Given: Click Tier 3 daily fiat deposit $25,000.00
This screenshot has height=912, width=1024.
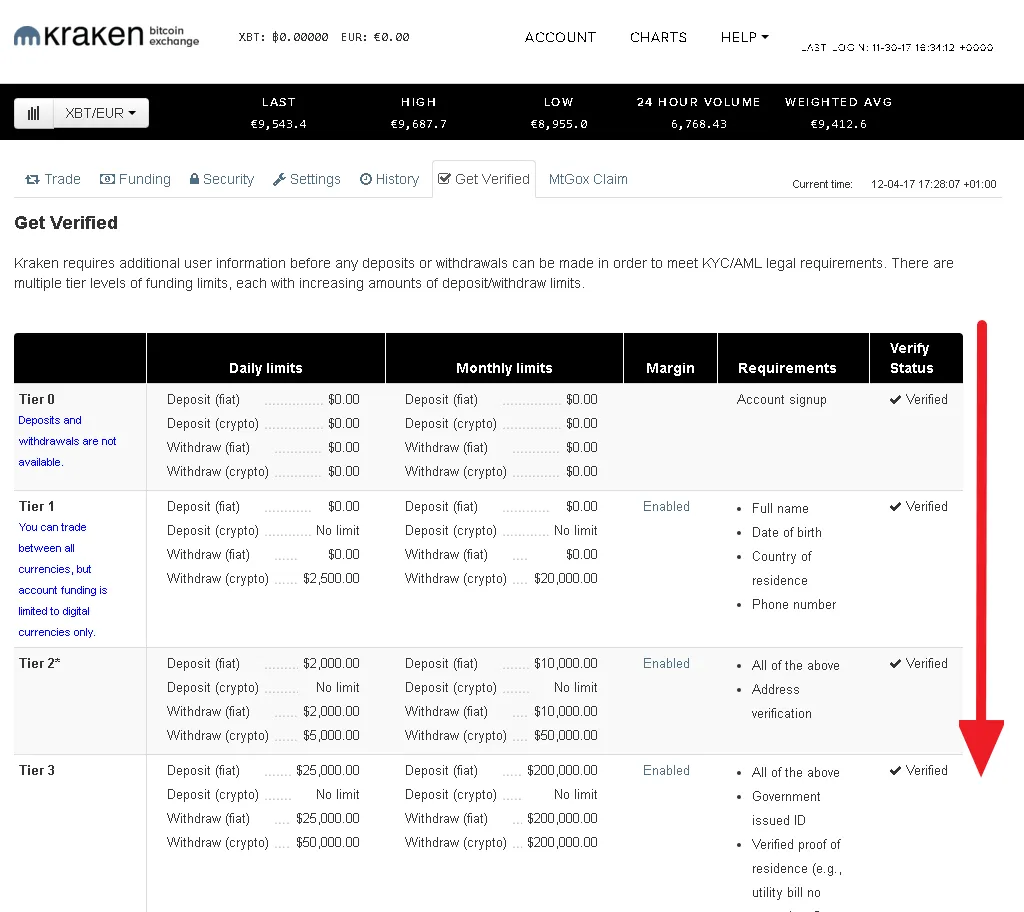Looking at the screenshot, I should 328,770.
